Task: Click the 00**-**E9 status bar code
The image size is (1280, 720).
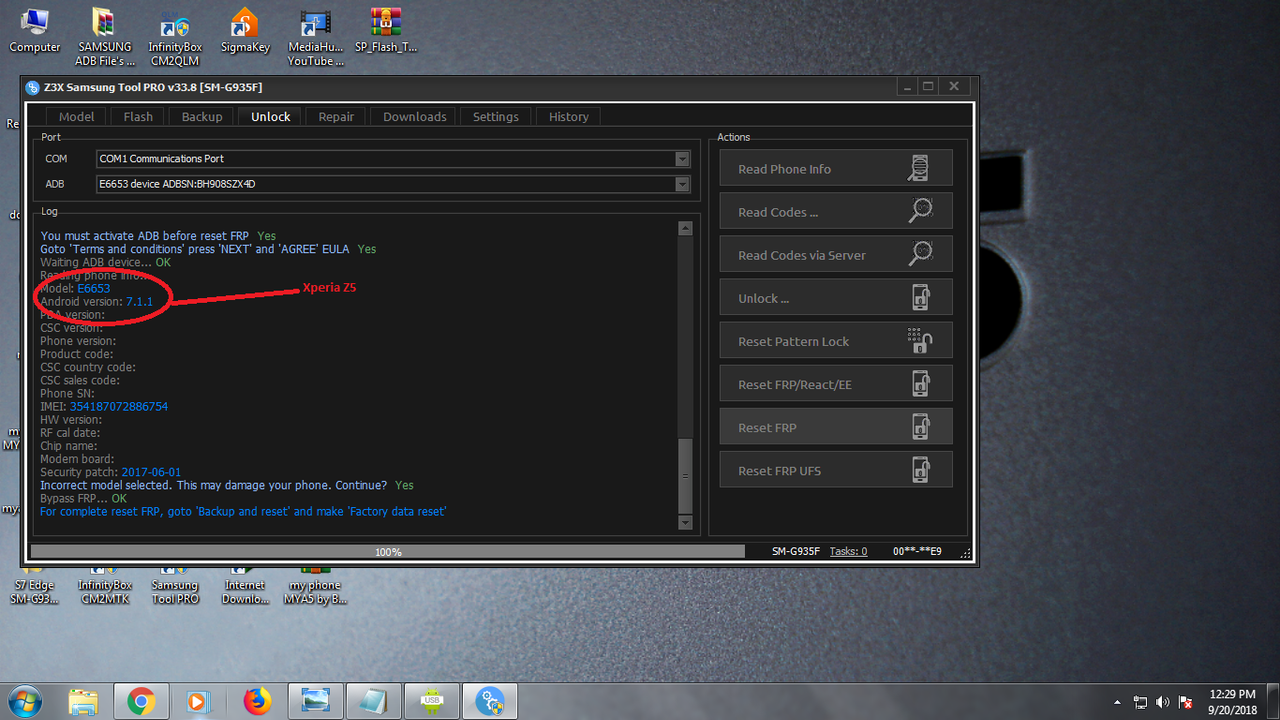Action: coord(917,551)
